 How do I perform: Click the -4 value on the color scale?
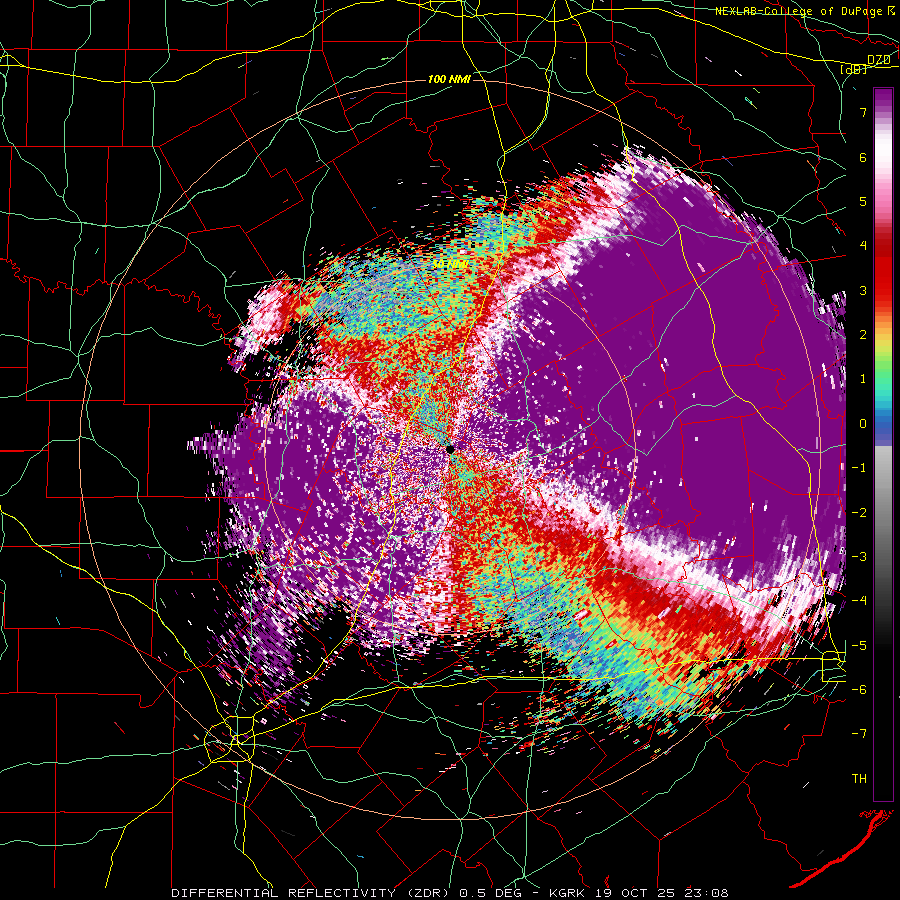(859, 600)
